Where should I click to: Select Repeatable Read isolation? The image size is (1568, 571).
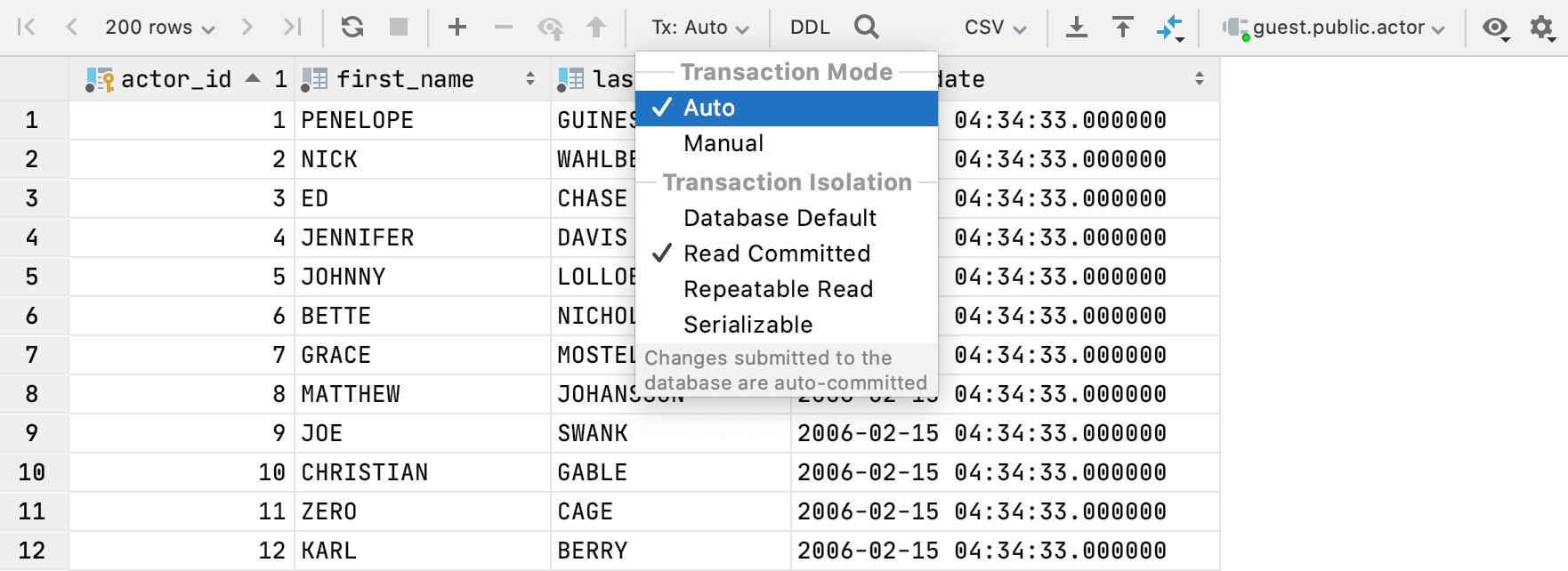click(x=778, y=289)
